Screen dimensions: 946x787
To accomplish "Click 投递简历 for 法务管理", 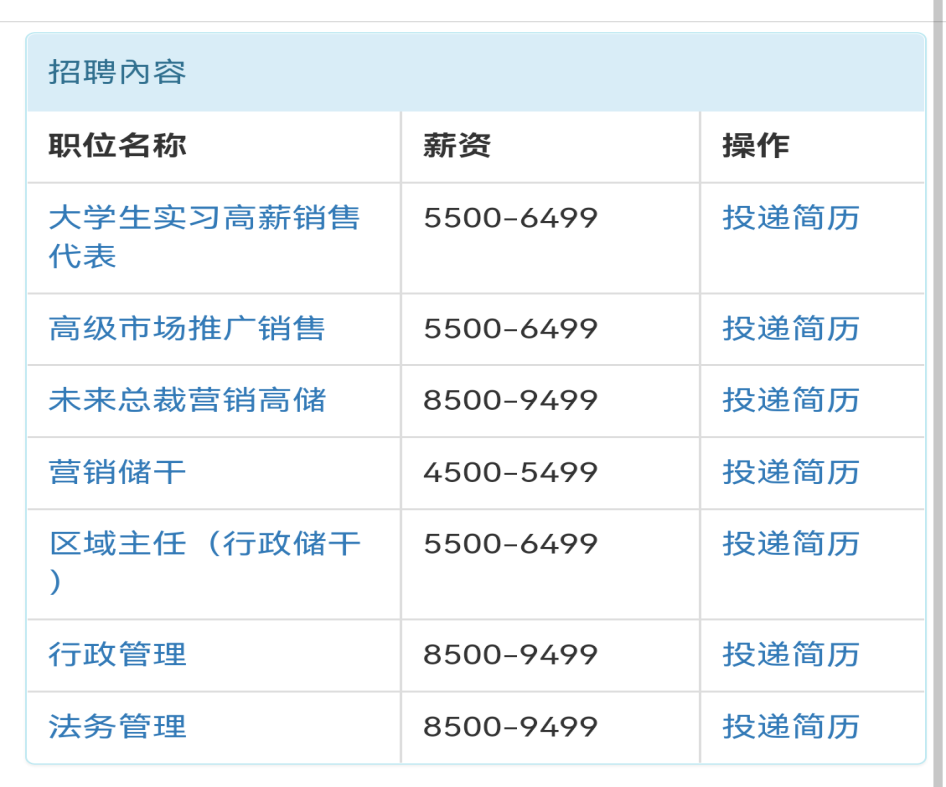I will pyautogui.click(x=791, y=727).
